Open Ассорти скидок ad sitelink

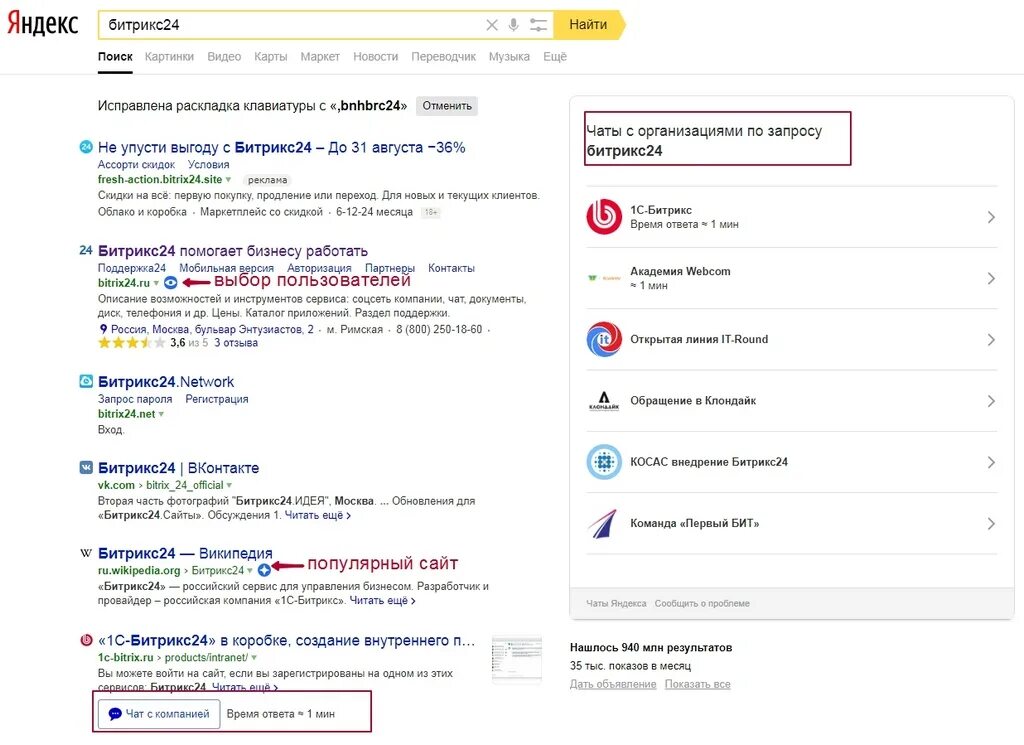pyautogui.click(x=136, y=165)
